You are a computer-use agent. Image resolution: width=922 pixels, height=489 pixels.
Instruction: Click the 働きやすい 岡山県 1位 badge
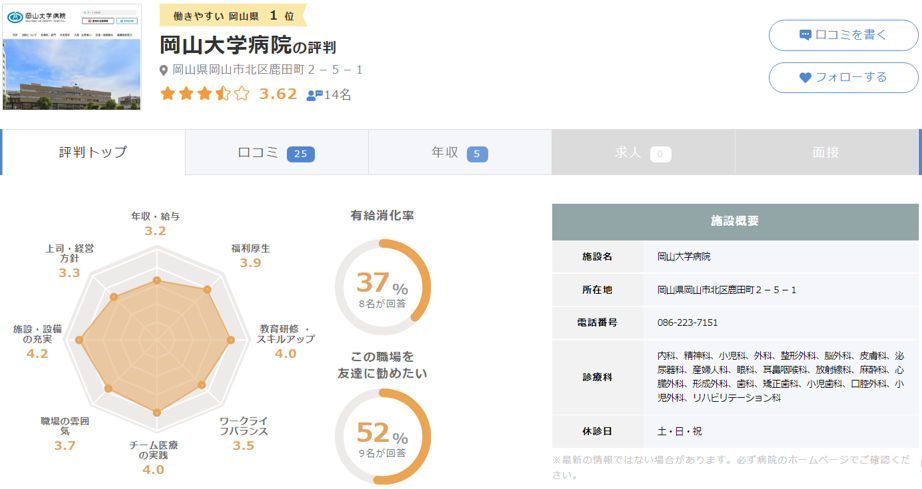pyautogui.click(x=233, y=16)
